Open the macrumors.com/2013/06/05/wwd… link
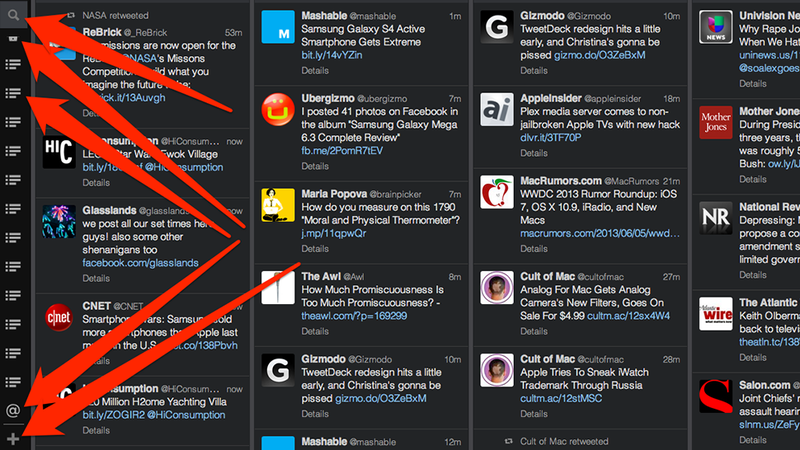Viewport: 800px width, 450px height. (600, 233)
